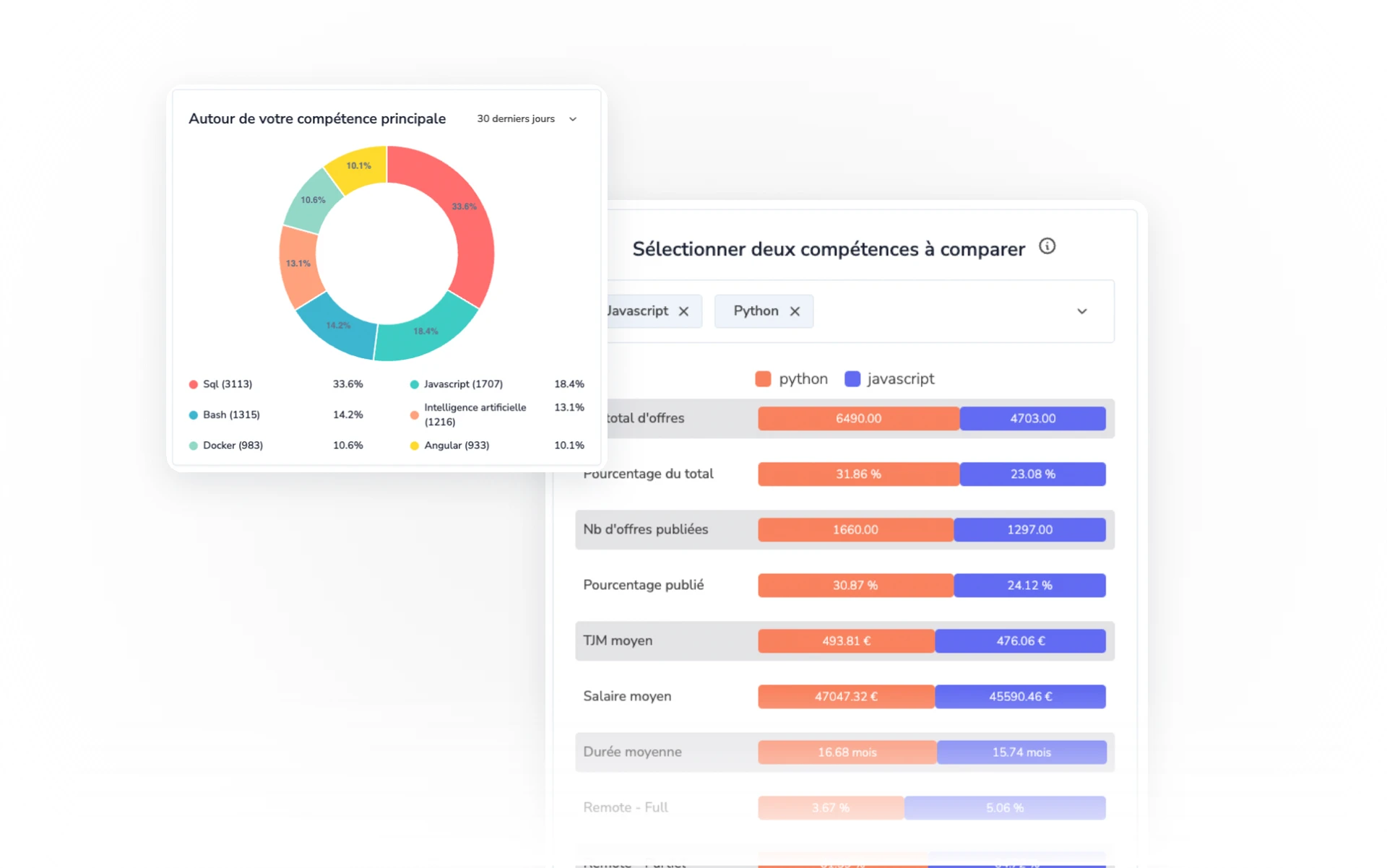Click the orange 6490.00 offers bar
Image resolution: width=1387 pixels, height=868 pixels.
858,418
